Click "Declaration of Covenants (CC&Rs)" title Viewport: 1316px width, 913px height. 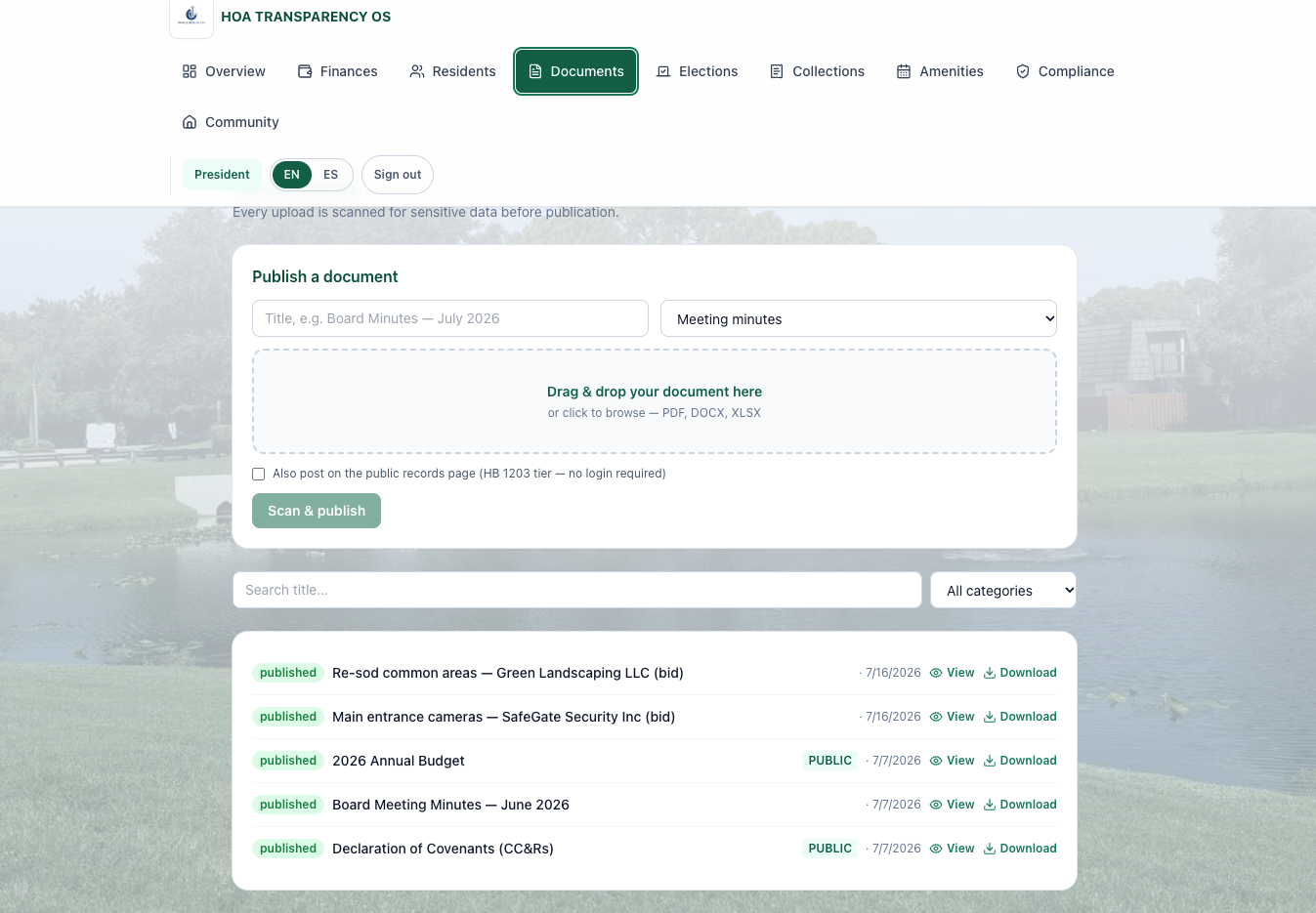(443, 849)
